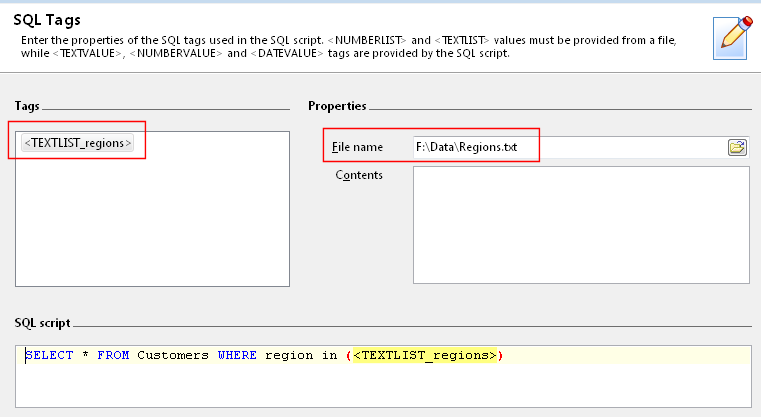Click the Customers table name in script
The height and width of the screenshot is (417, 761).
[x=173, y=355]
